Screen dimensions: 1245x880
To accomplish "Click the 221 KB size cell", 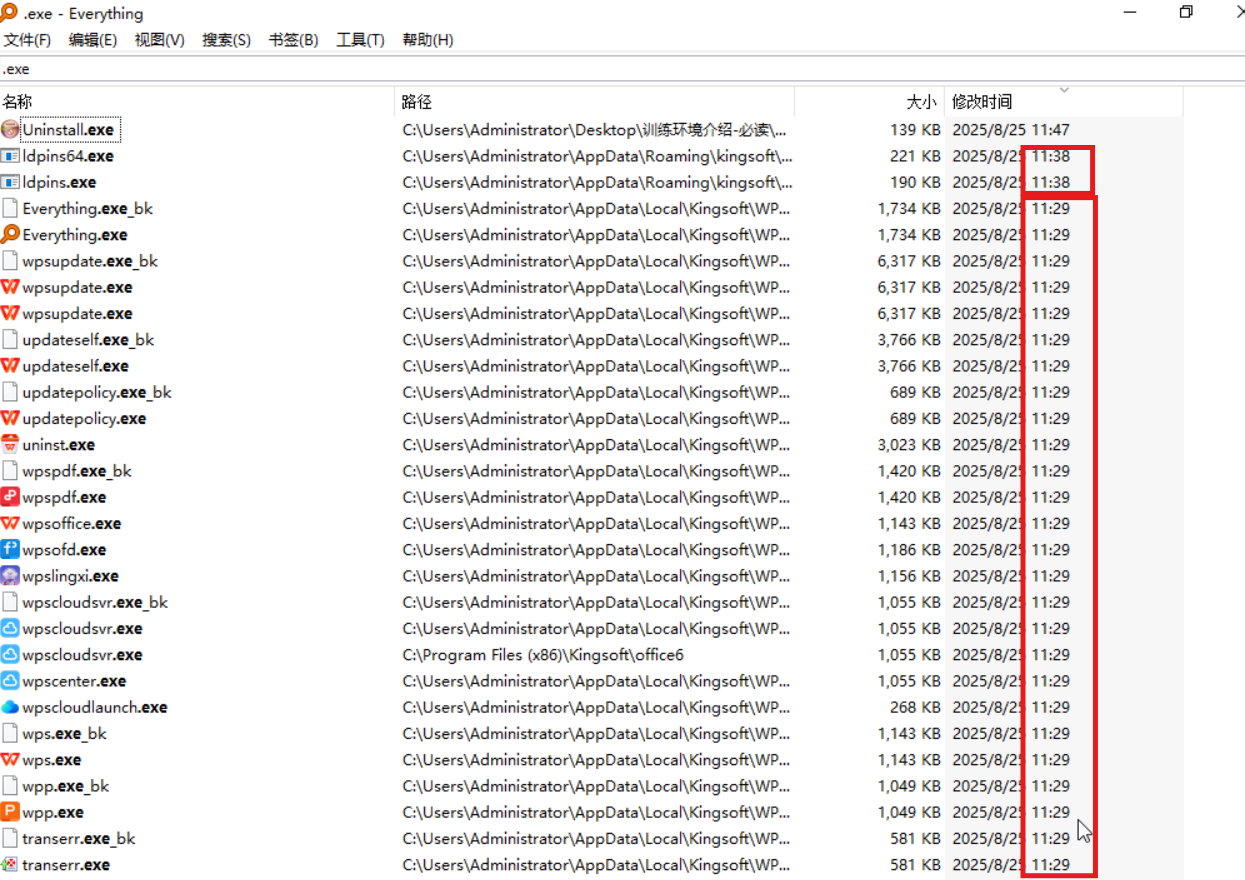I will coord(915,156).
